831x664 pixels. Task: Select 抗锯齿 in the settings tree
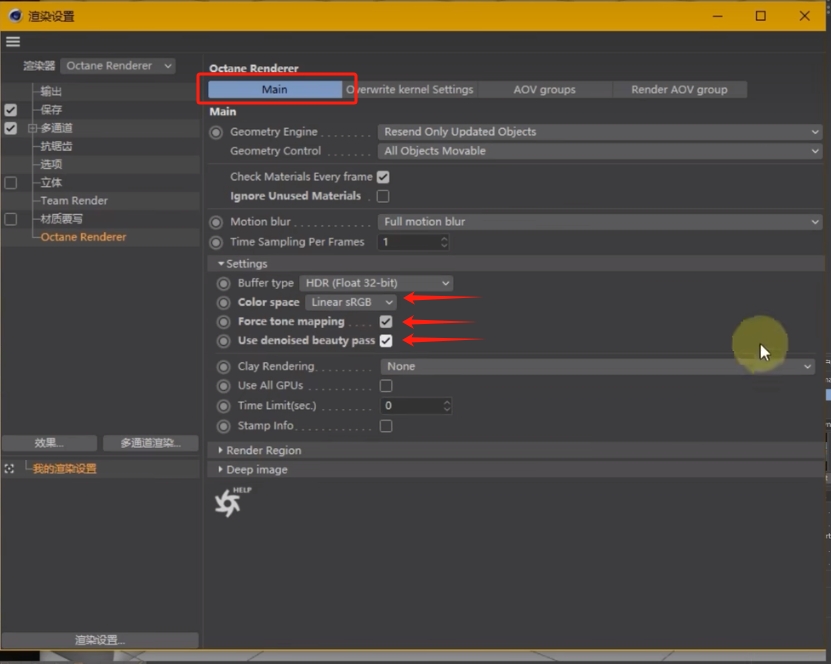pyautogui.click(x=56, y=146)
